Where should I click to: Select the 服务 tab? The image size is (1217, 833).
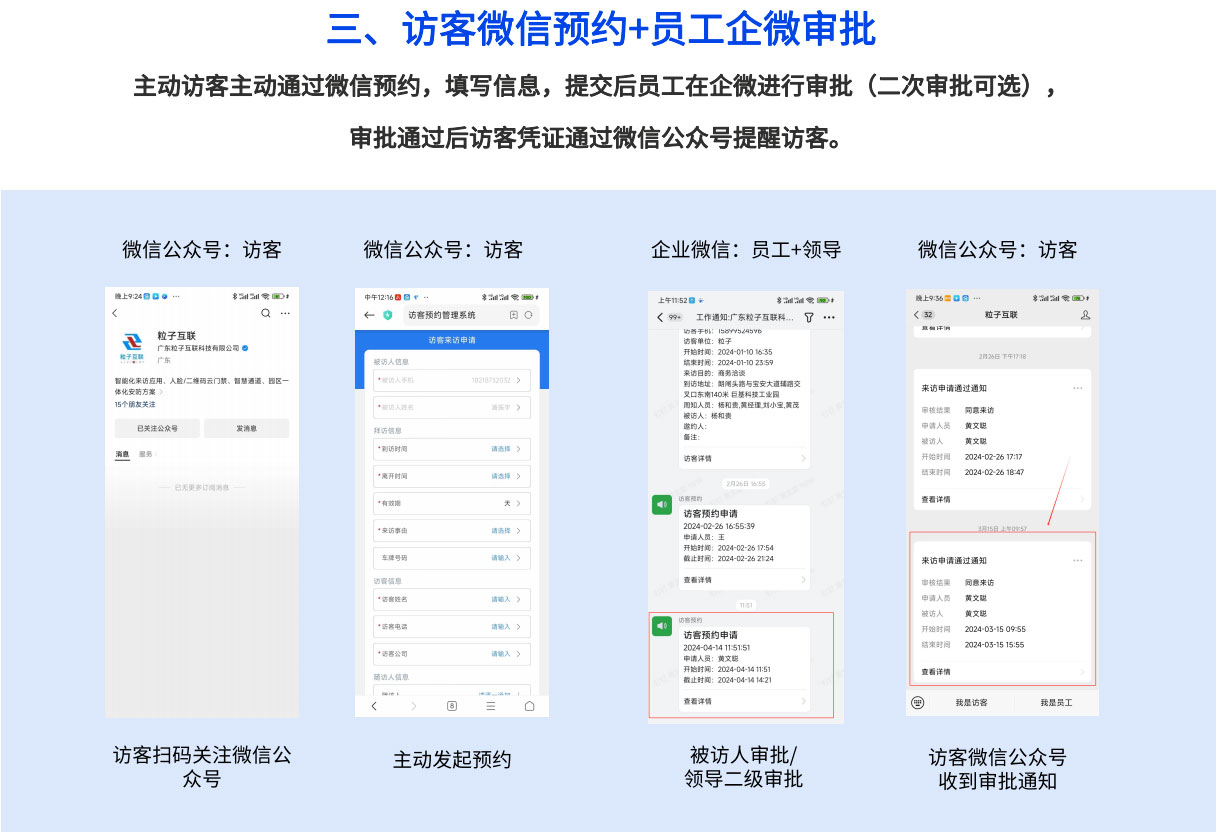(146, 454)
